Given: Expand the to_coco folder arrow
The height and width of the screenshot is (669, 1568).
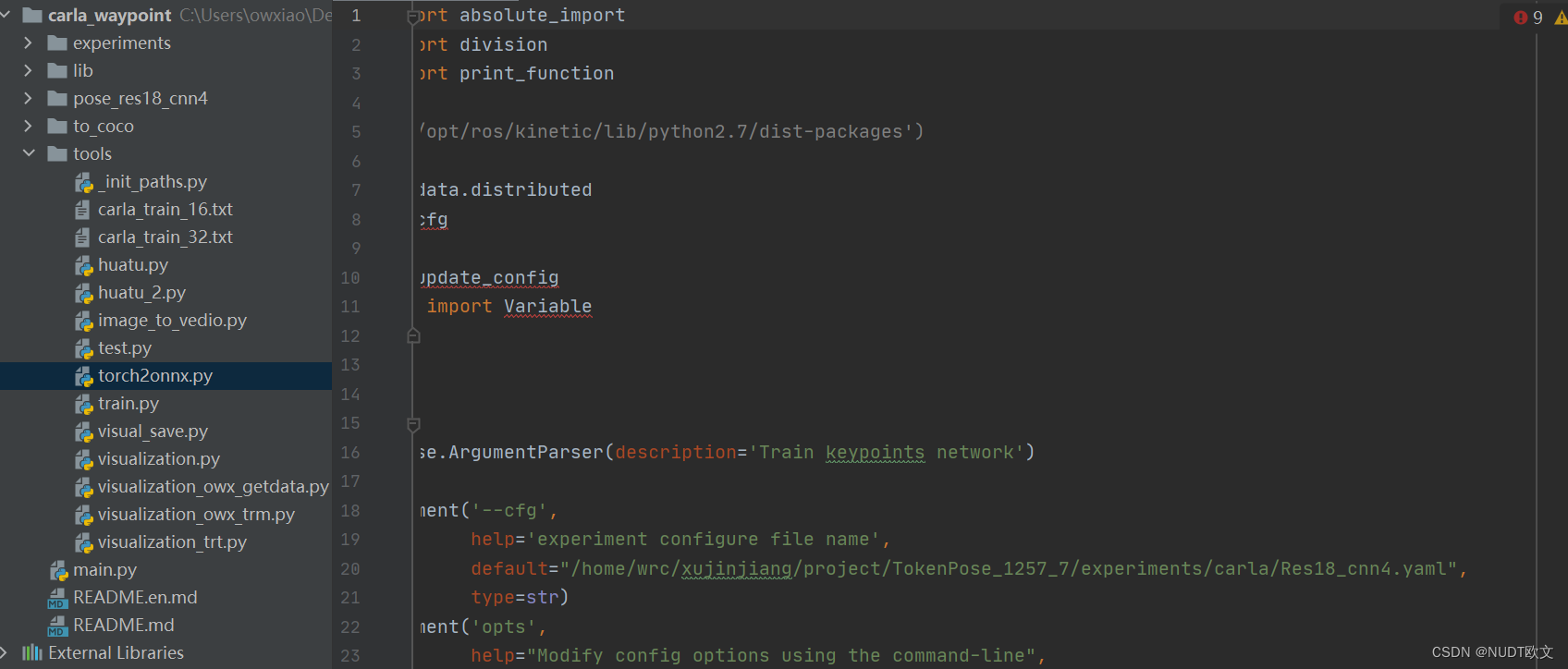Looking at the screenshot, I should tap(28, 126).
